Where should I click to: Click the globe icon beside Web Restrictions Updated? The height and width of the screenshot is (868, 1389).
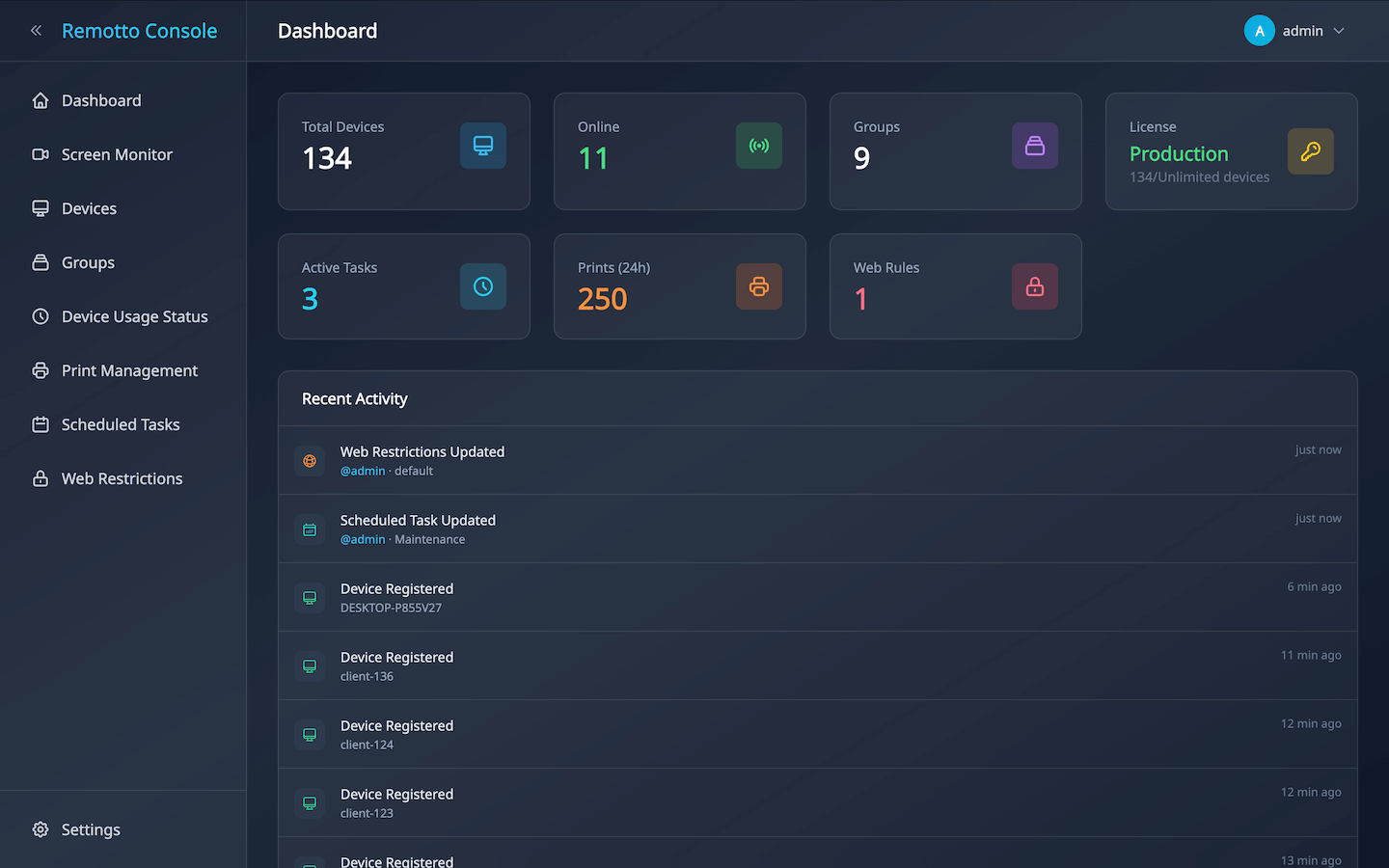(310, 461)
